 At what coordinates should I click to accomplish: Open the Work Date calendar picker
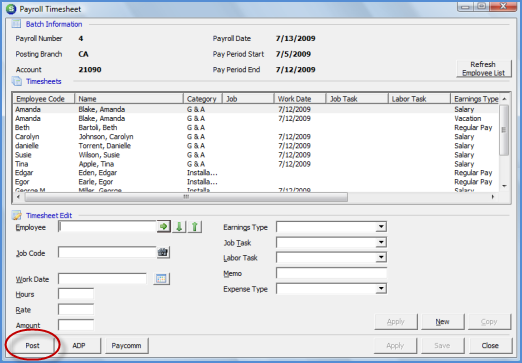pyautogui.click(x=161, y=279)
